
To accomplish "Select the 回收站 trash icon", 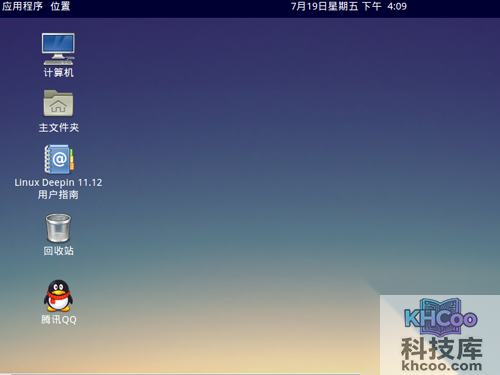I will tap(58, 228).
